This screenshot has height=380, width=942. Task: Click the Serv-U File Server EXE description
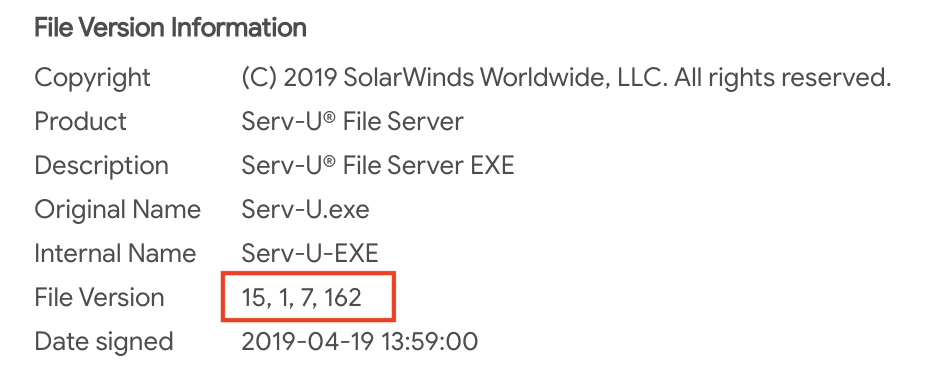(x=378, y=166)
